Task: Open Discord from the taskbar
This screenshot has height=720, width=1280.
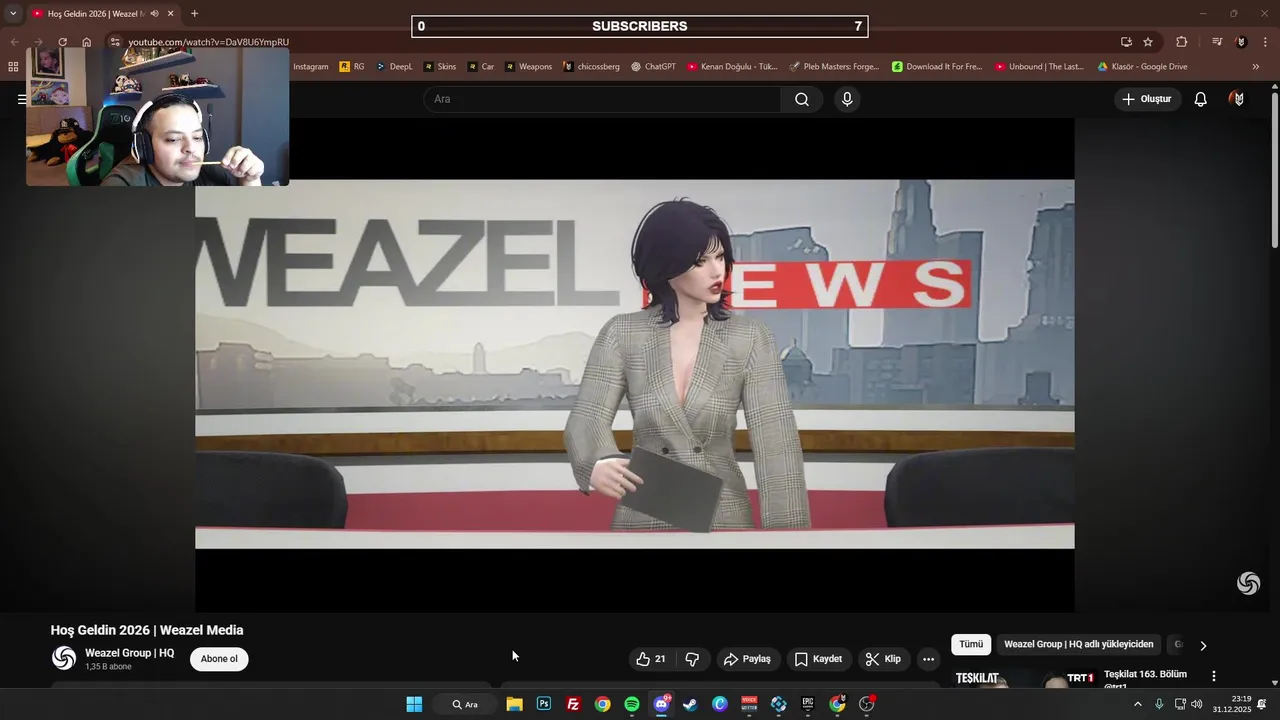Action: tap(661, 704)
